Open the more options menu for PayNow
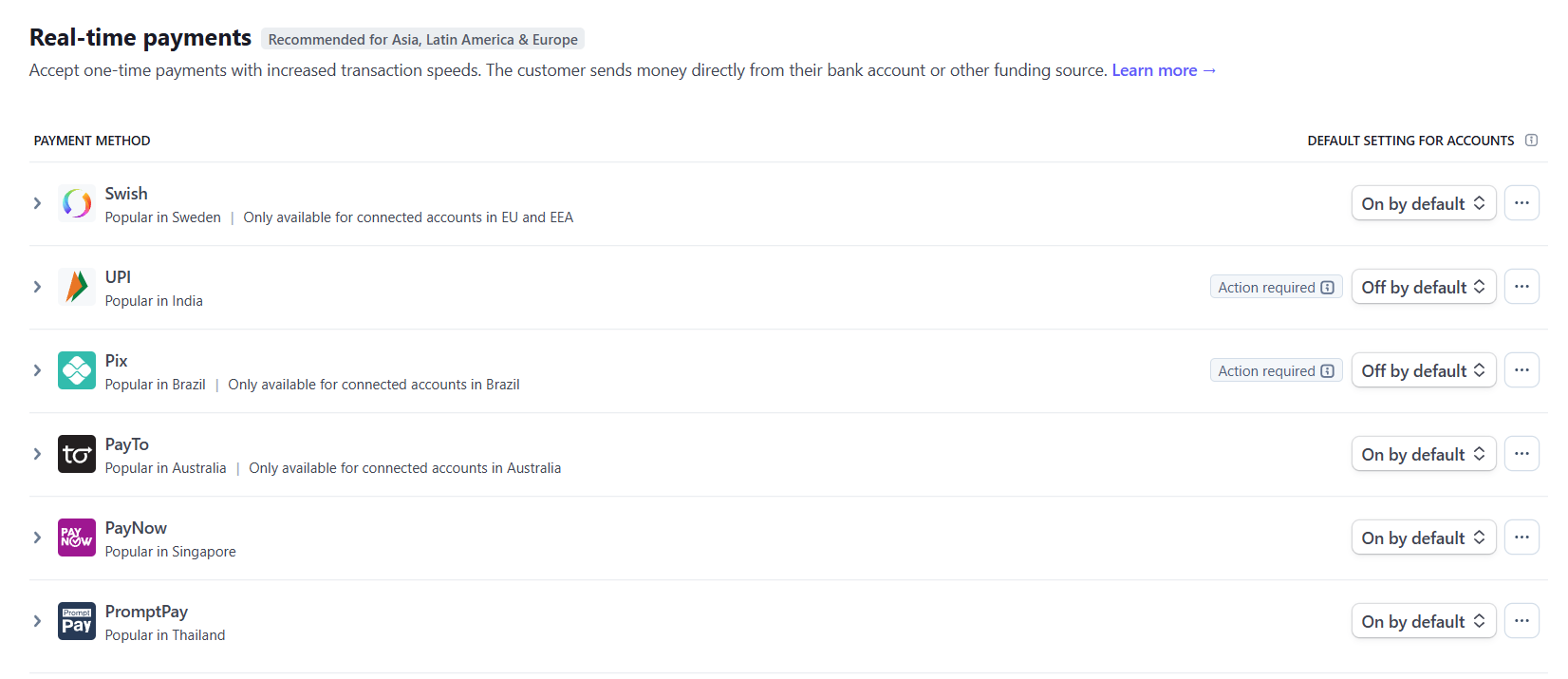 click(1521, 538)
